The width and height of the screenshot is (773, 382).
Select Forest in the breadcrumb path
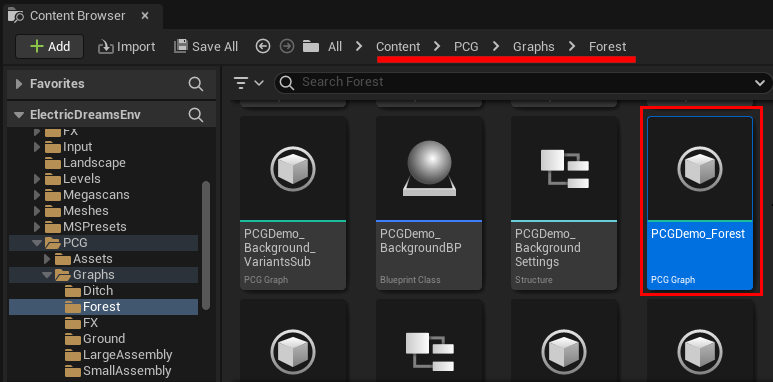pyautogui.click(x=608, y=47)
